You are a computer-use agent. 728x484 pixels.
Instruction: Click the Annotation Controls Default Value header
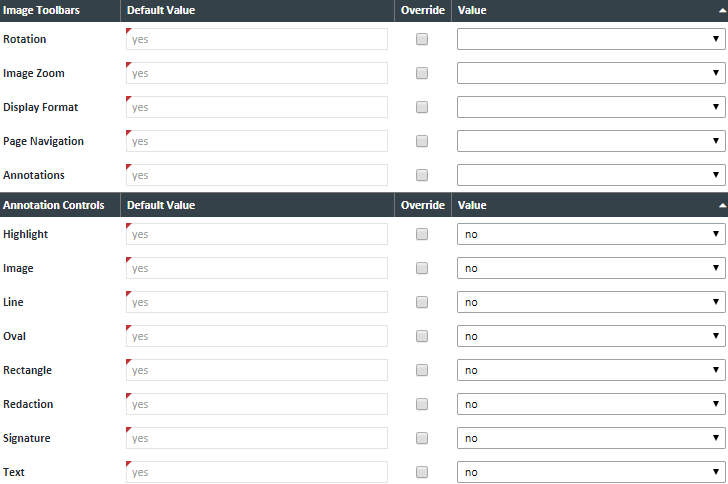click(161, 205)
